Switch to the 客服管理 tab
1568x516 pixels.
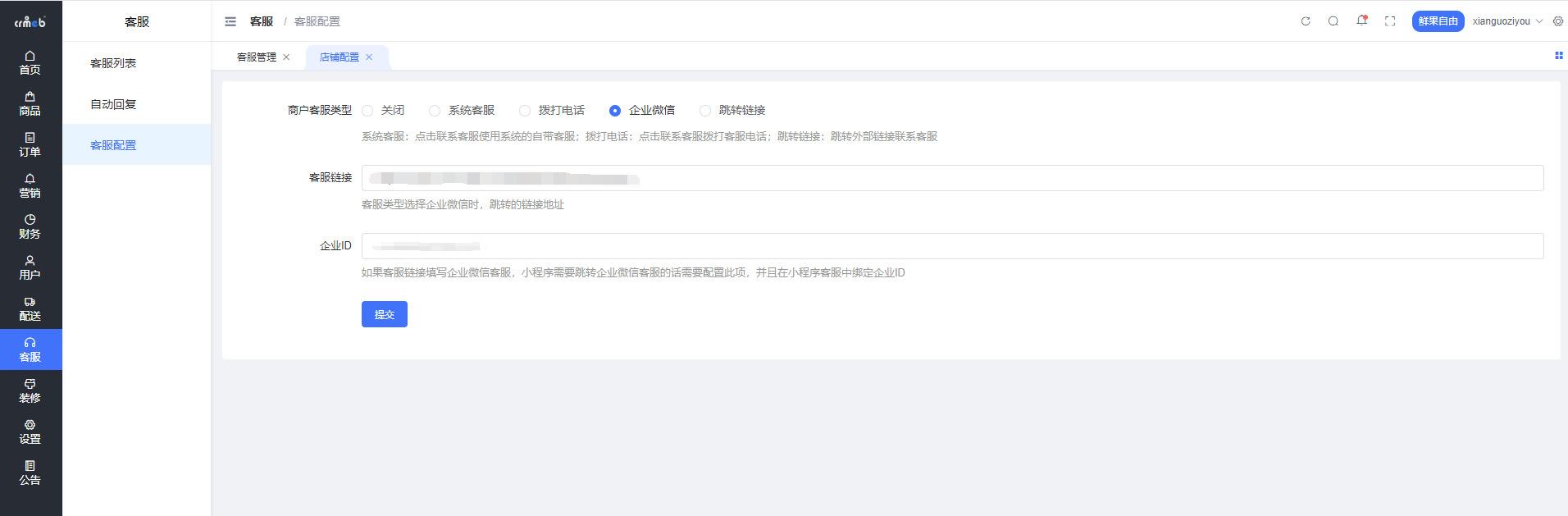click(x=257, y=57)
